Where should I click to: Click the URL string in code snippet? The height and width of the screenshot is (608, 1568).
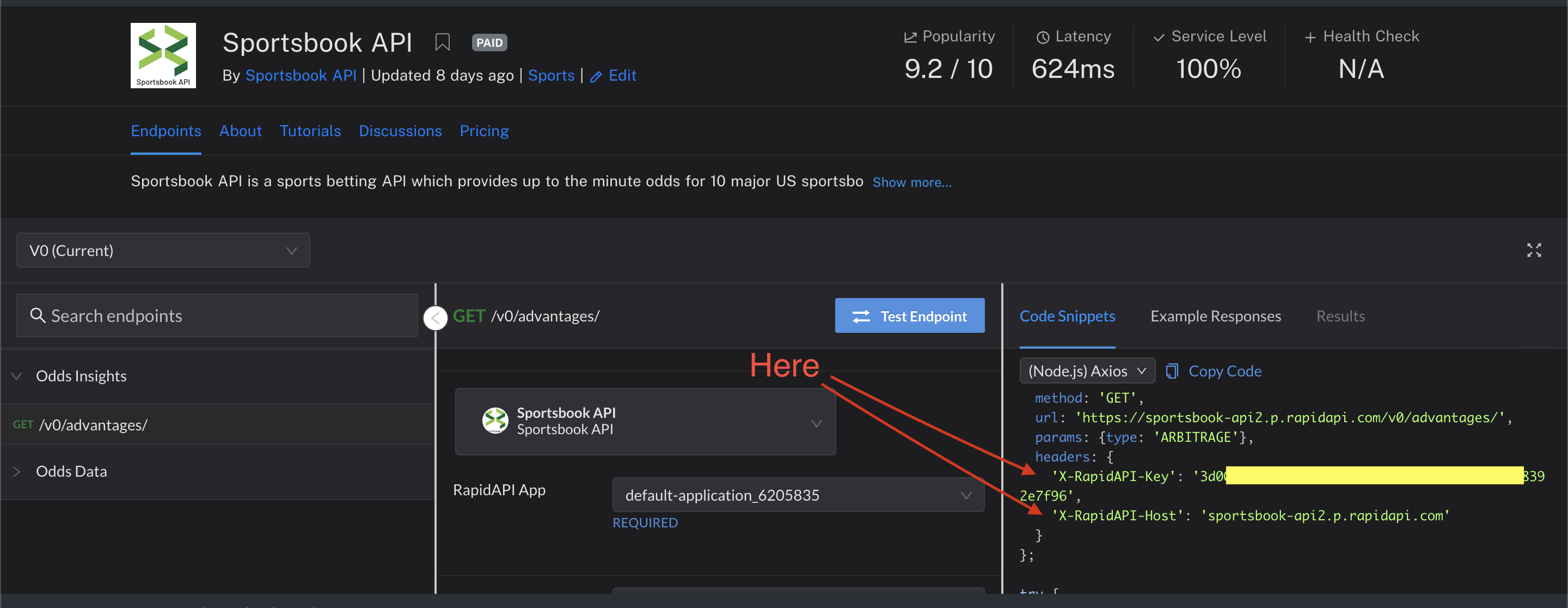click(1290, 417)
